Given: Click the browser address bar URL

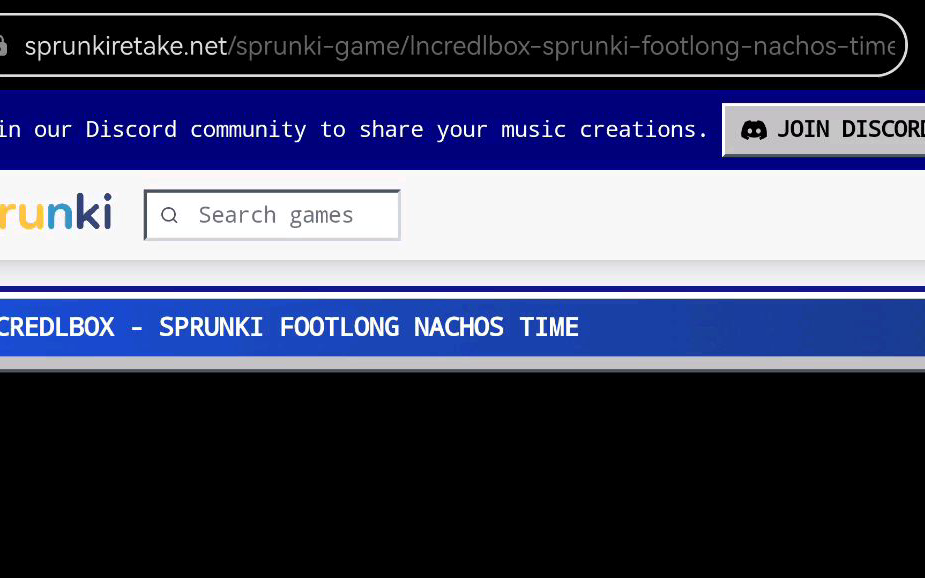Looking at the screenshot, I should (x=460, y=46).
